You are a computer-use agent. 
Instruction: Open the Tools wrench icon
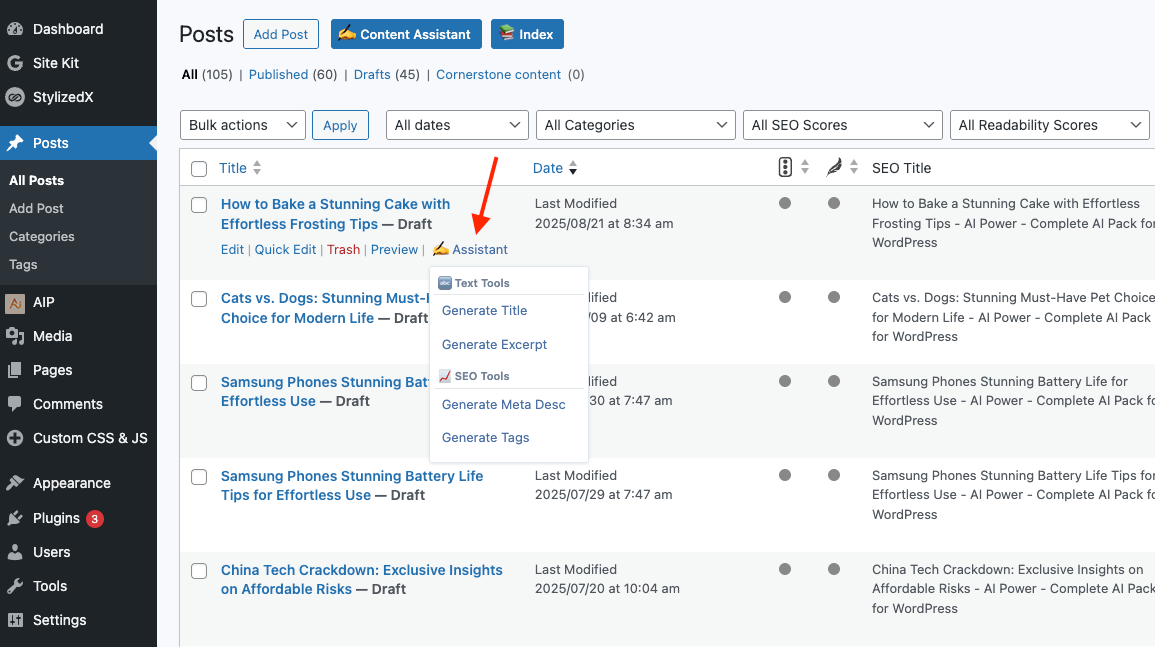tap(15, 586)
